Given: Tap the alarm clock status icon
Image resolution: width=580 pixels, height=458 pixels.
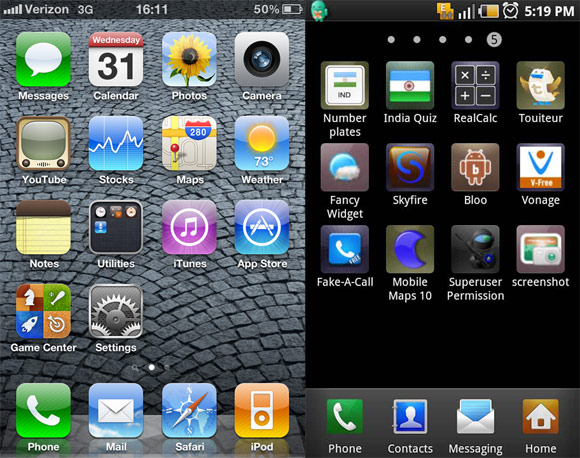Looking at the screenshot, I should coord(510,11).
